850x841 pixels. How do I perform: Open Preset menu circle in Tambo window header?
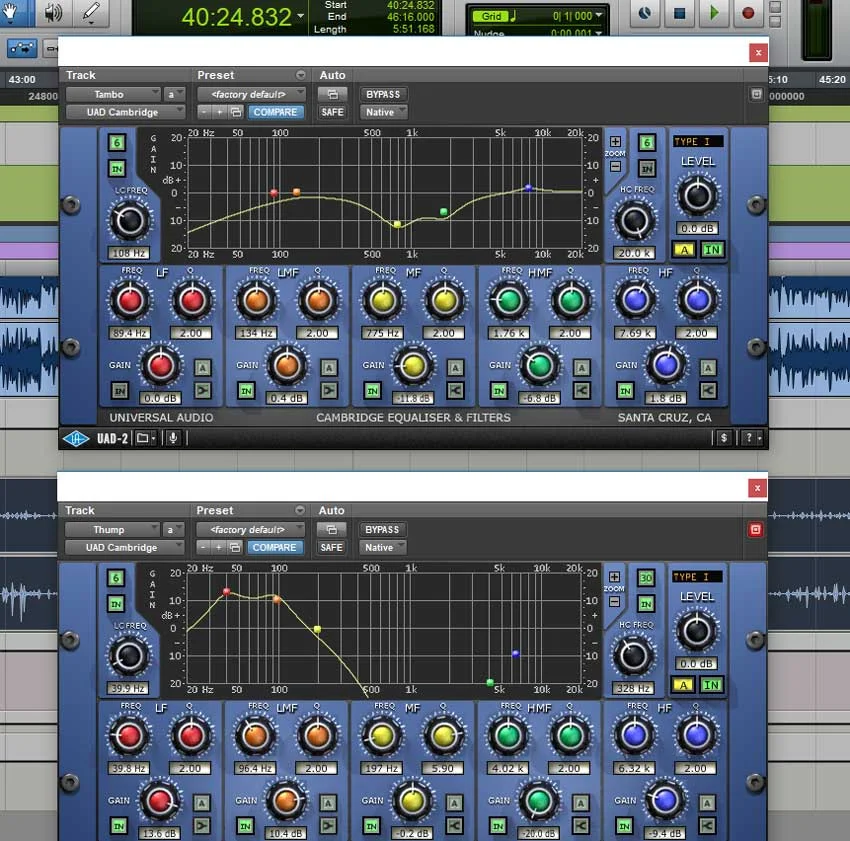300,75
